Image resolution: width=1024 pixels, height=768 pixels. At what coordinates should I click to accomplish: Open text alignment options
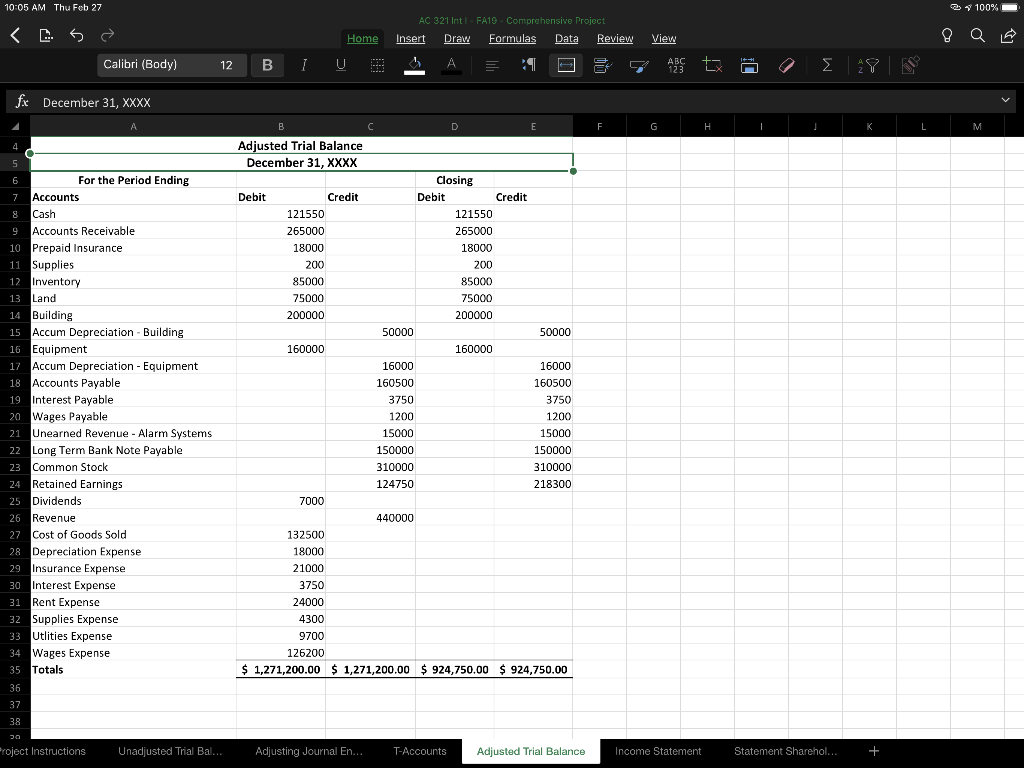(492, 65)
